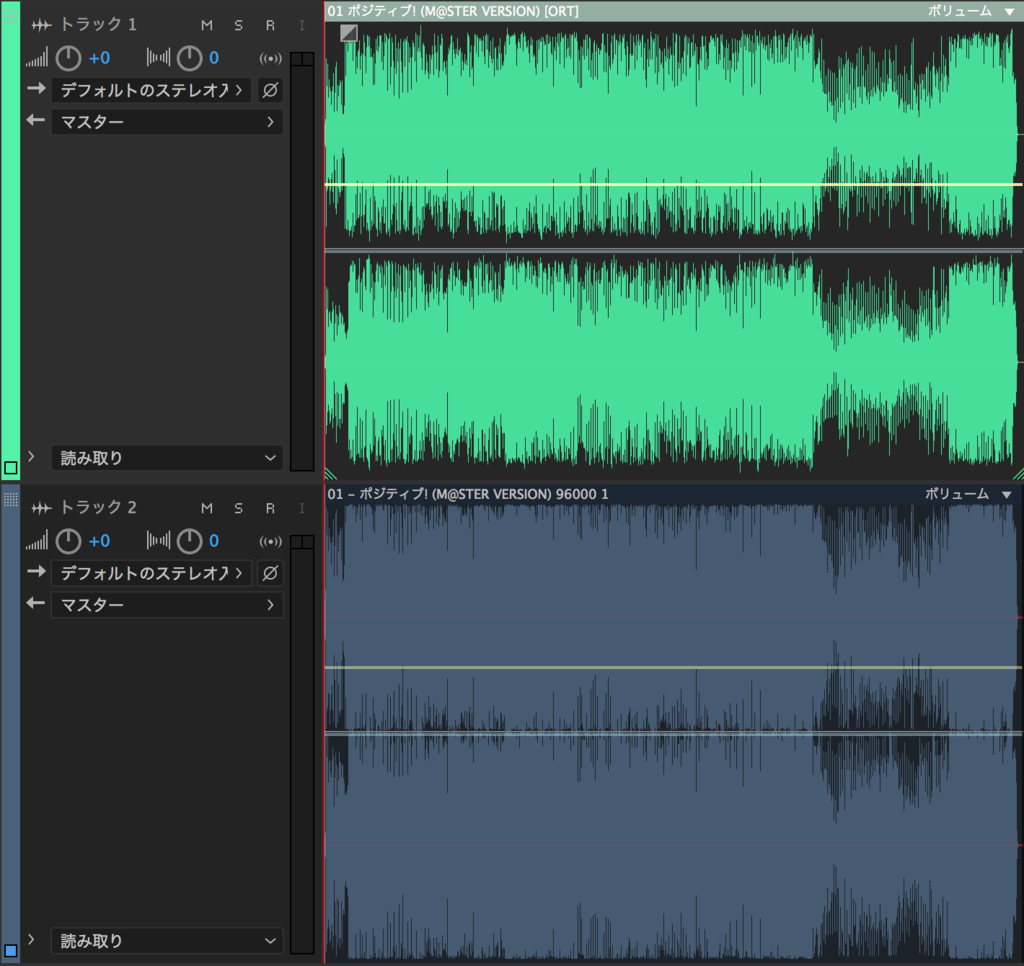Click Track 2 level meter
Screen dimensions: 1024x966
[302, 745]
